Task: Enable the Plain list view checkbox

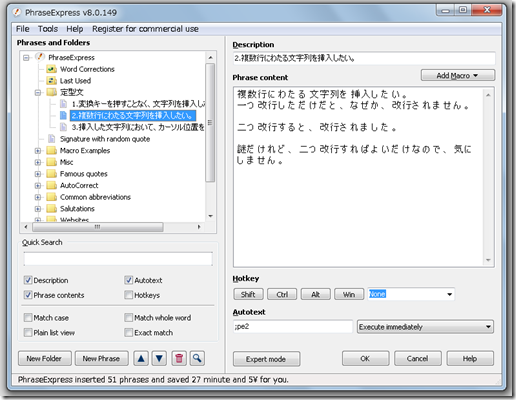Action: tap(28, 332)
